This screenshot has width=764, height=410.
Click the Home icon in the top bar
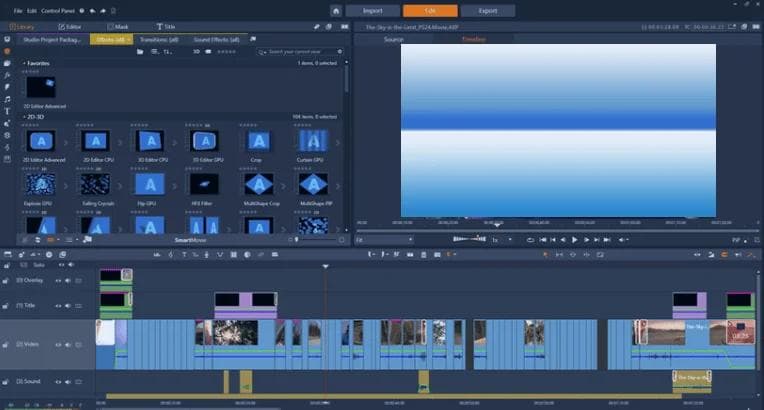[336, 11]
